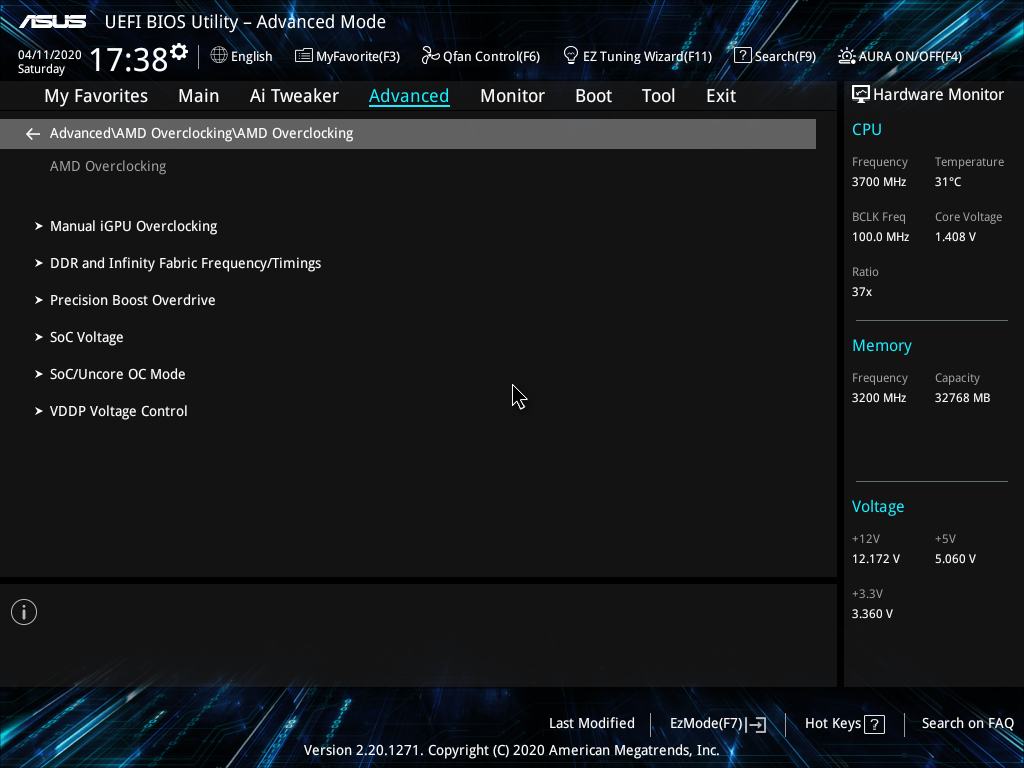
Task: Open MyFavorite list icon
Action: tap(304, 56)
